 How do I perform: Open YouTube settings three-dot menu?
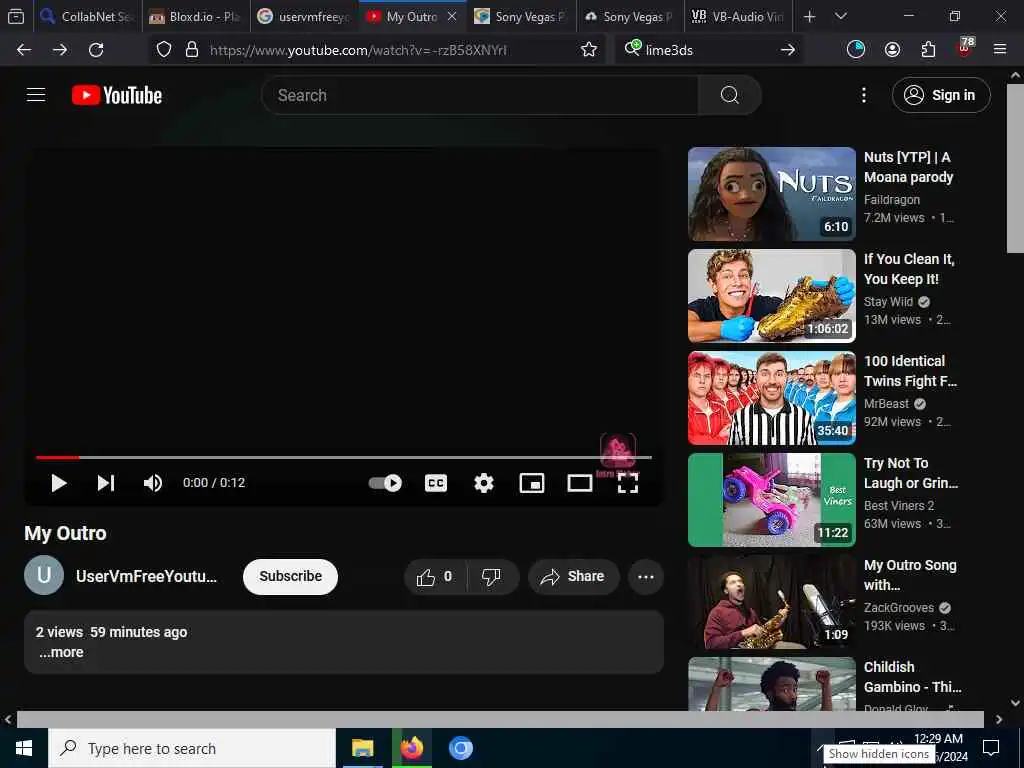863,95
